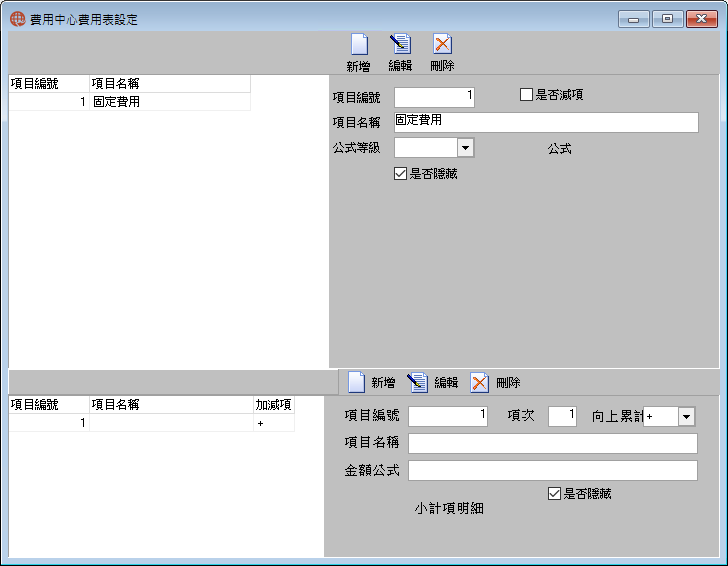Click the upper list 項目名稱 column header
The image size is (728, 566).
[x=170, y=84]
